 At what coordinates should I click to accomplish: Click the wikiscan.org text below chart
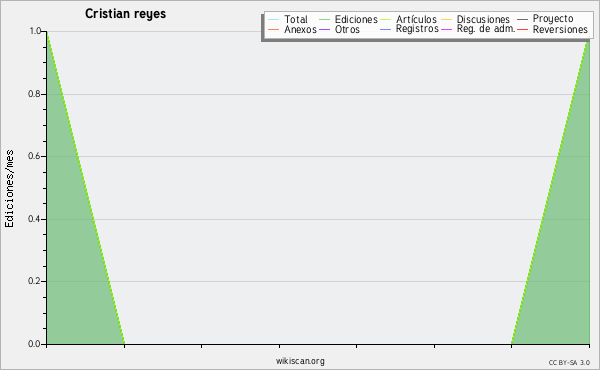[x=300, y=361]
